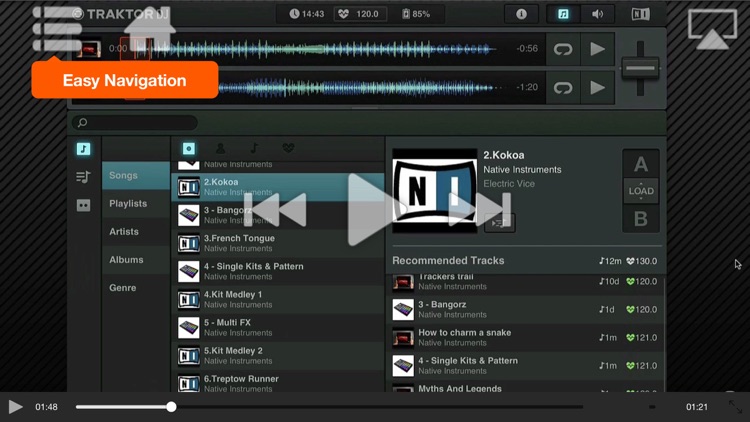The image size is (750, 422).
Task: Skip to previous video with rewind overlay
Action: pos(276,210)
